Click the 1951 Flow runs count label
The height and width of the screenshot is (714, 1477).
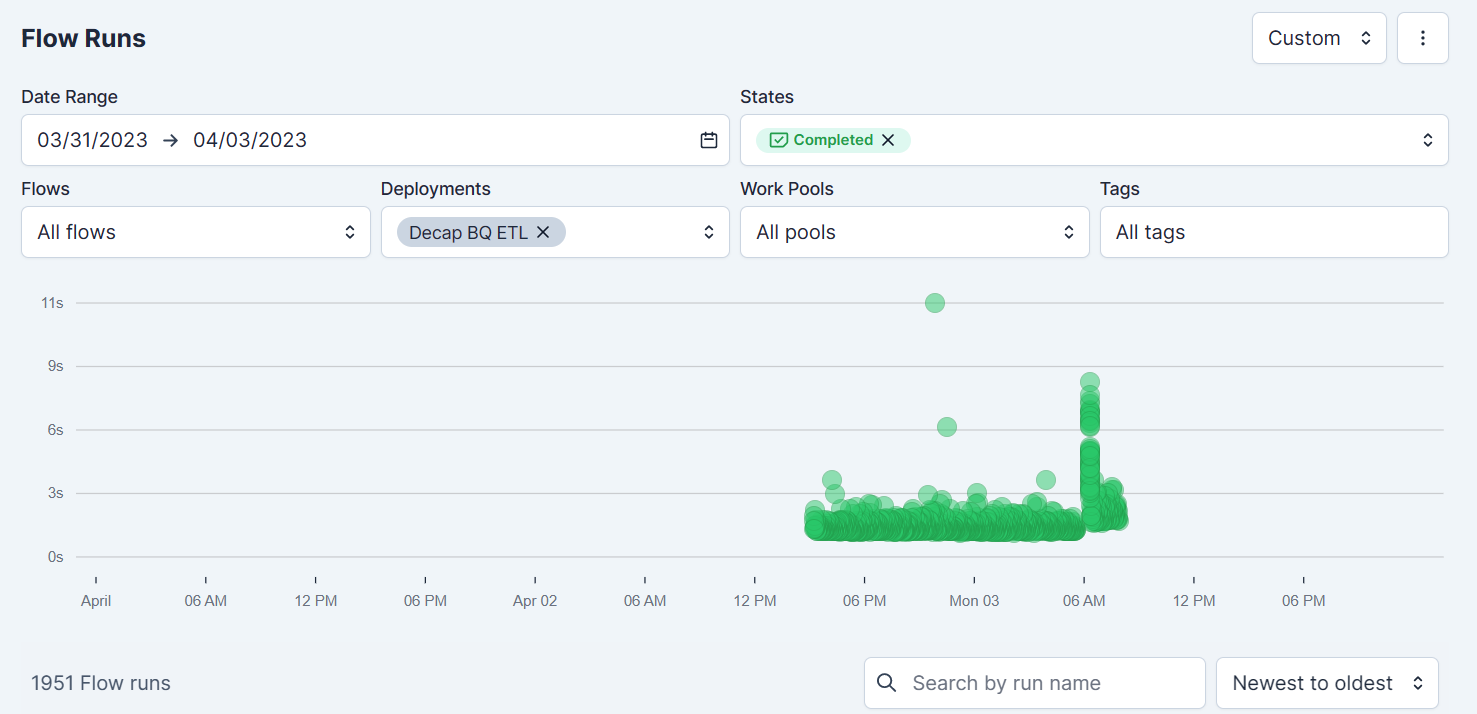(101, 683)
